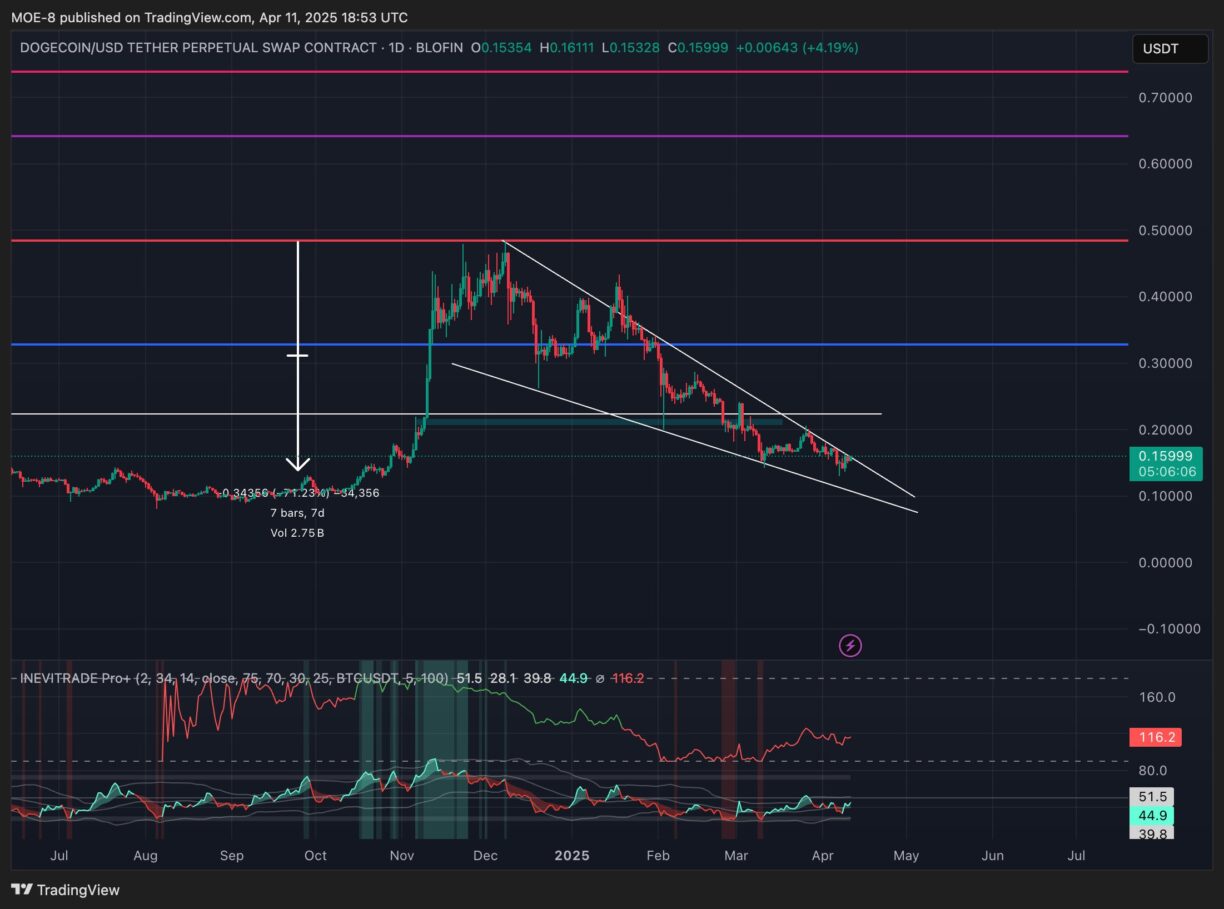This screenshot has height=909, width=1224.
Task: Click the Apr label on time axis
Action: [822, 856]
